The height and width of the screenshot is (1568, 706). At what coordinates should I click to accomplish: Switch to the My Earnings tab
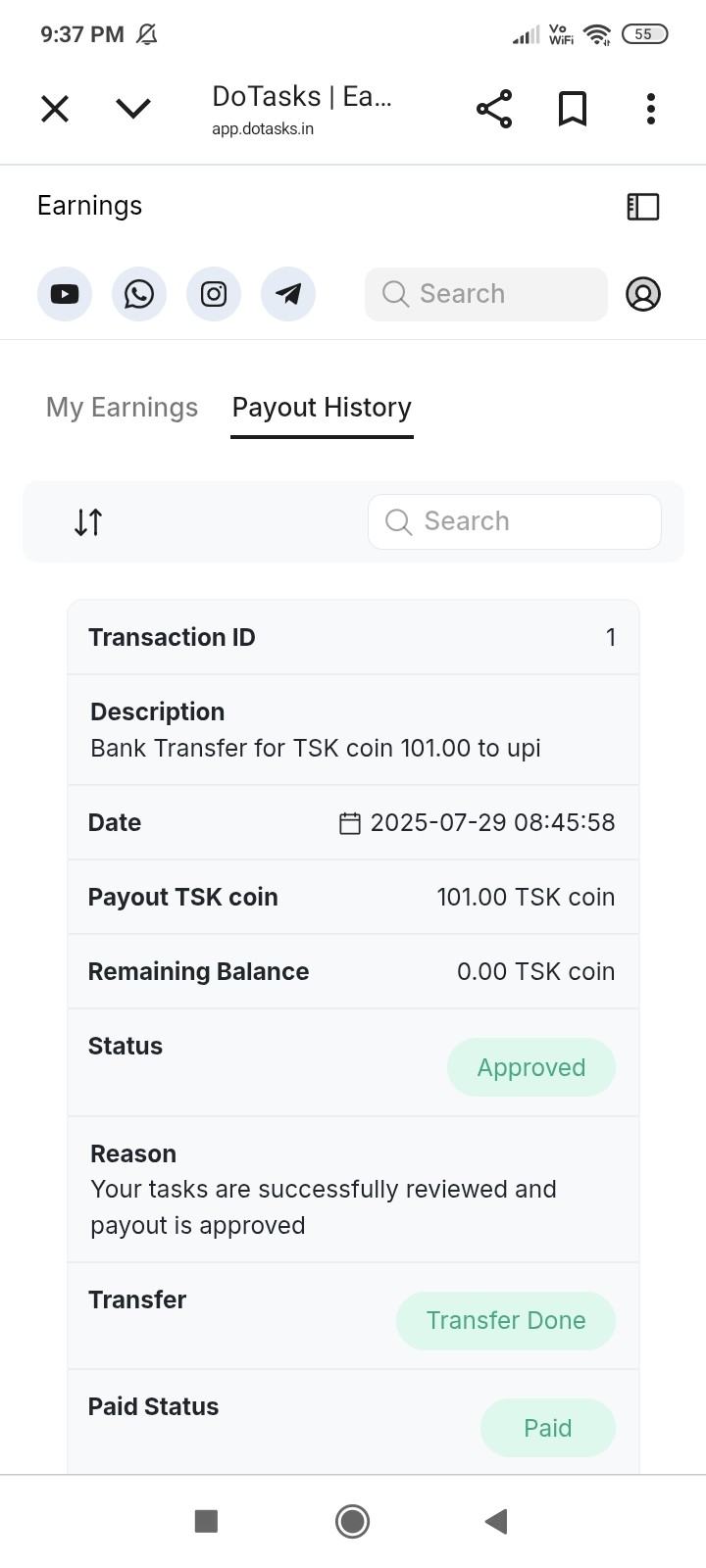pyautogui.click(x=123, y=408)
